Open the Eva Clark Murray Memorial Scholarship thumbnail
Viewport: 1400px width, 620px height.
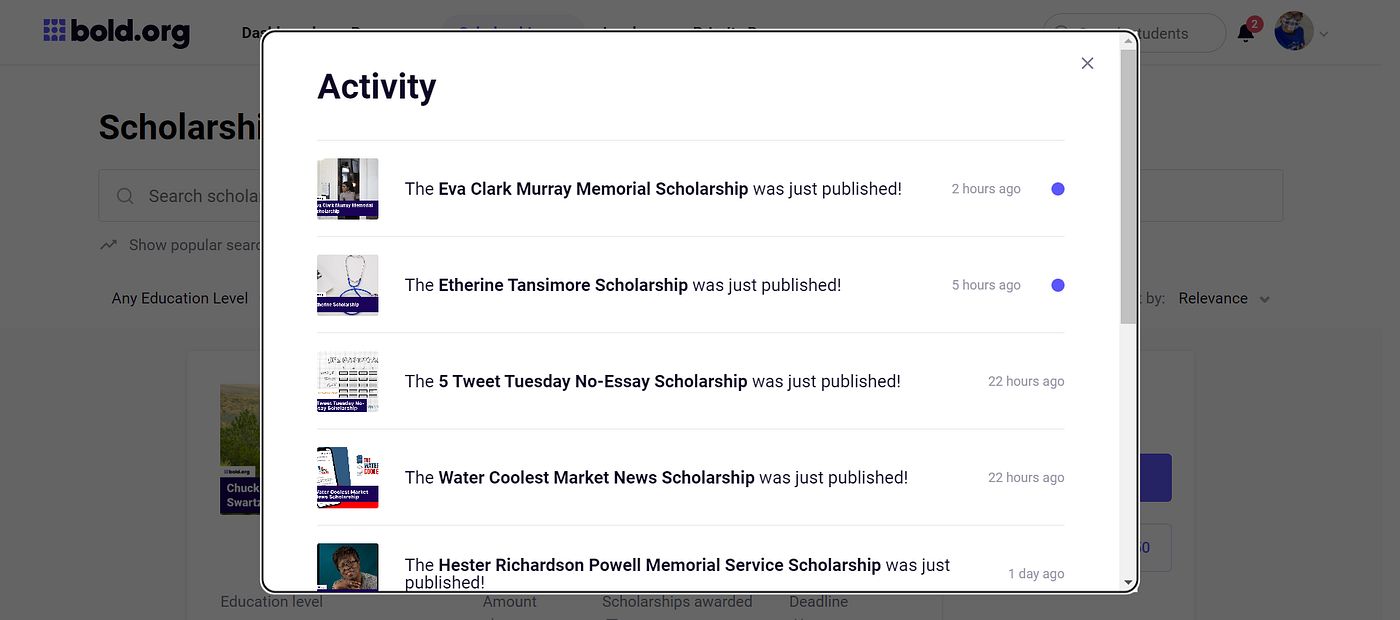[348, 188]
